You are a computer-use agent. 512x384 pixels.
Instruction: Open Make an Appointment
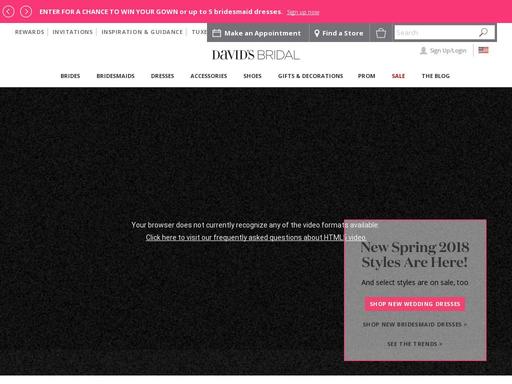(258, 33)
